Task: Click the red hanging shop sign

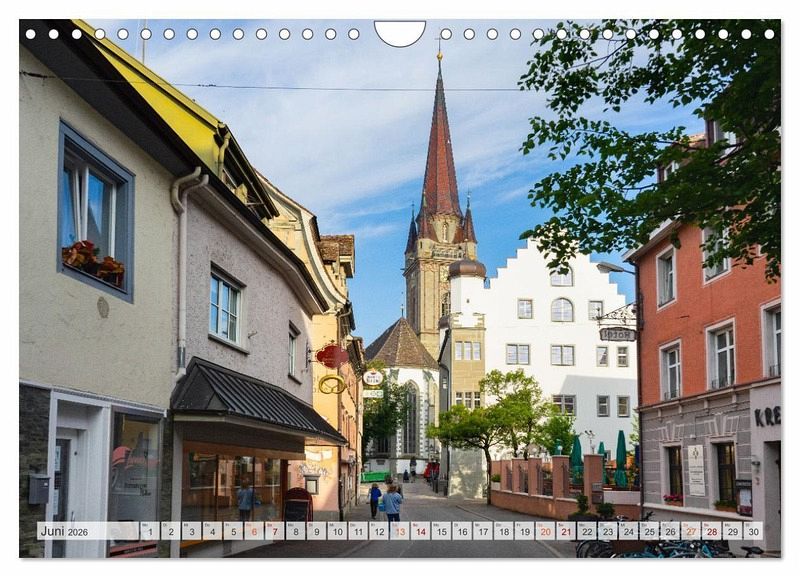Action: click(331, 355)
